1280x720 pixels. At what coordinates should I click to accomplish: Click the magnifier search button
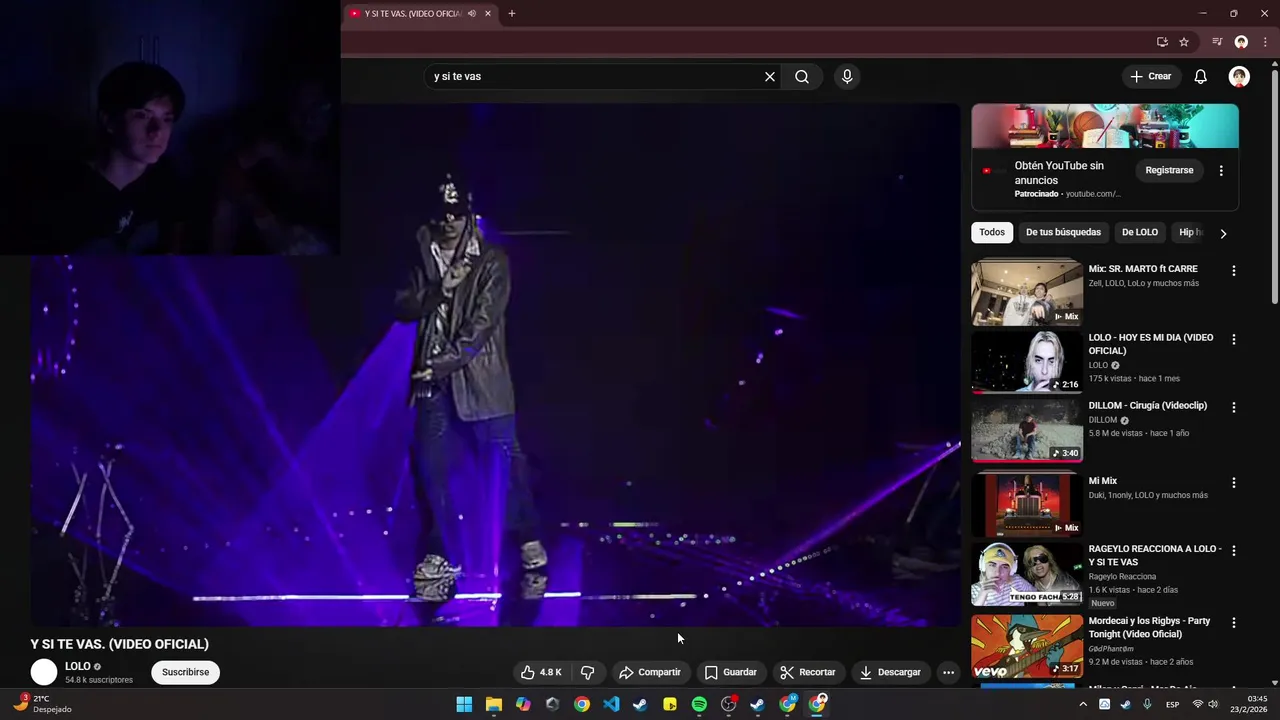pyautogui.click(x=802, y=76)
